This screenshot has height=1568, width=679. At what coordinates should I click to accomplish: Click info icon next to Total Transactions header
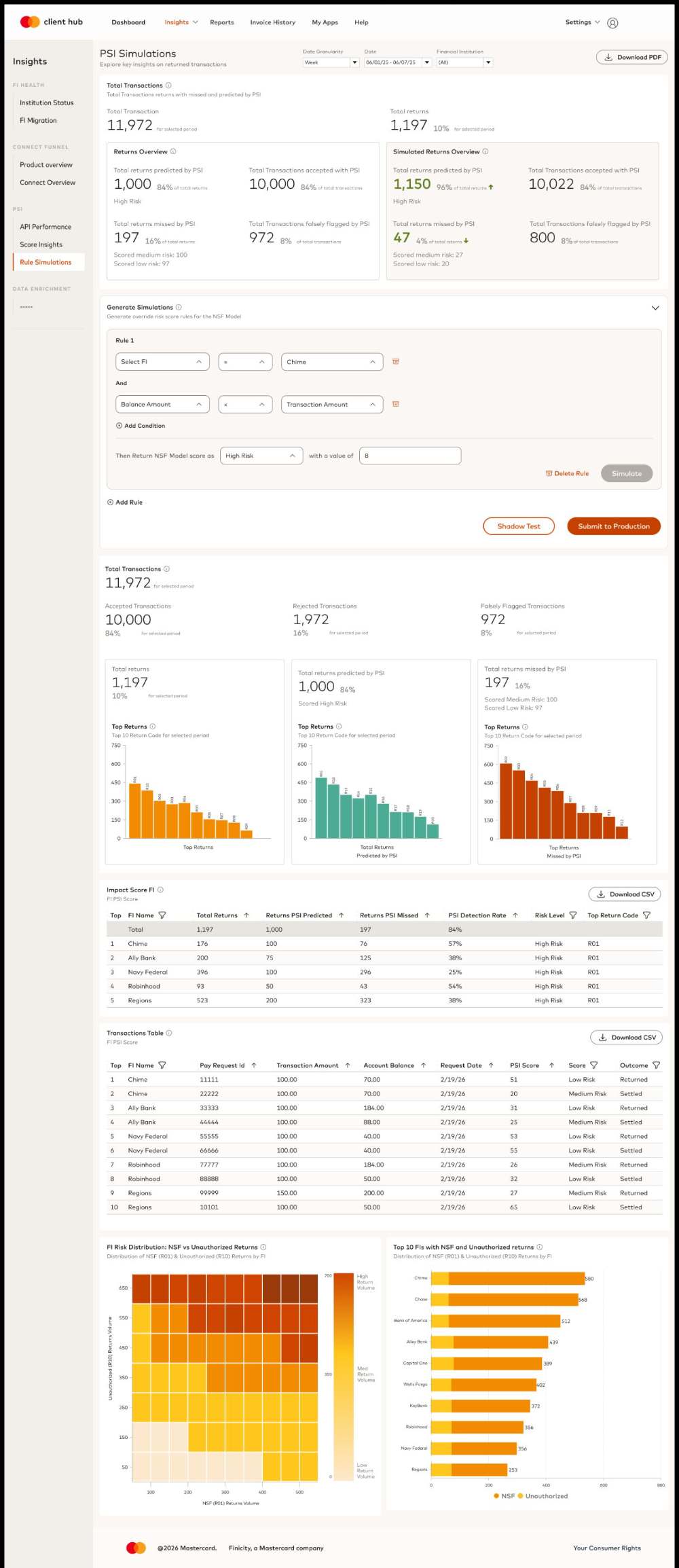coord(168,86)
